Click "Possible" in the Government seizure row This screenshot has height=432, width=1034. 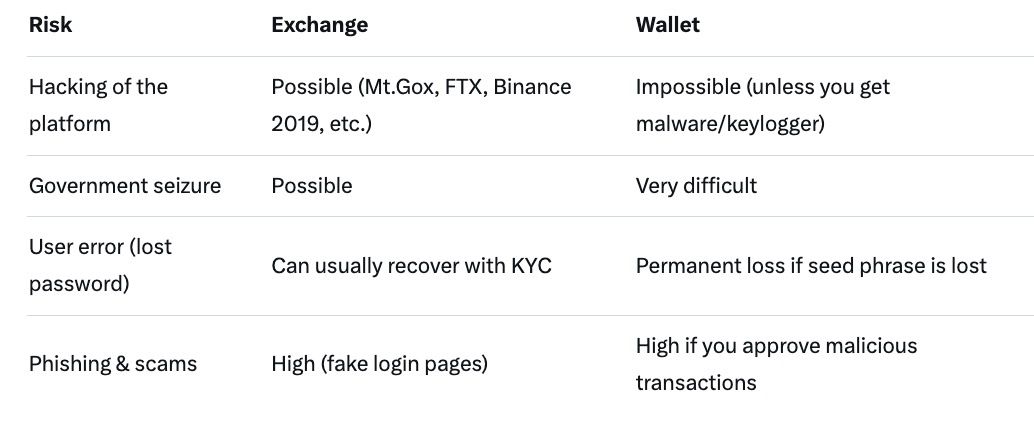[x=312, y=186]
